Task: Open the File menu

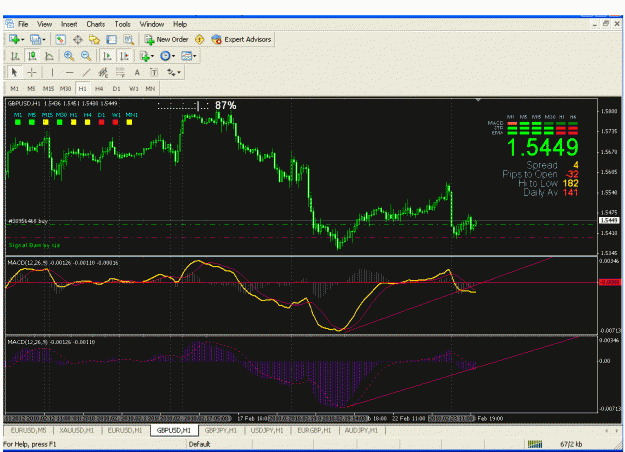Action: [23, 24]
